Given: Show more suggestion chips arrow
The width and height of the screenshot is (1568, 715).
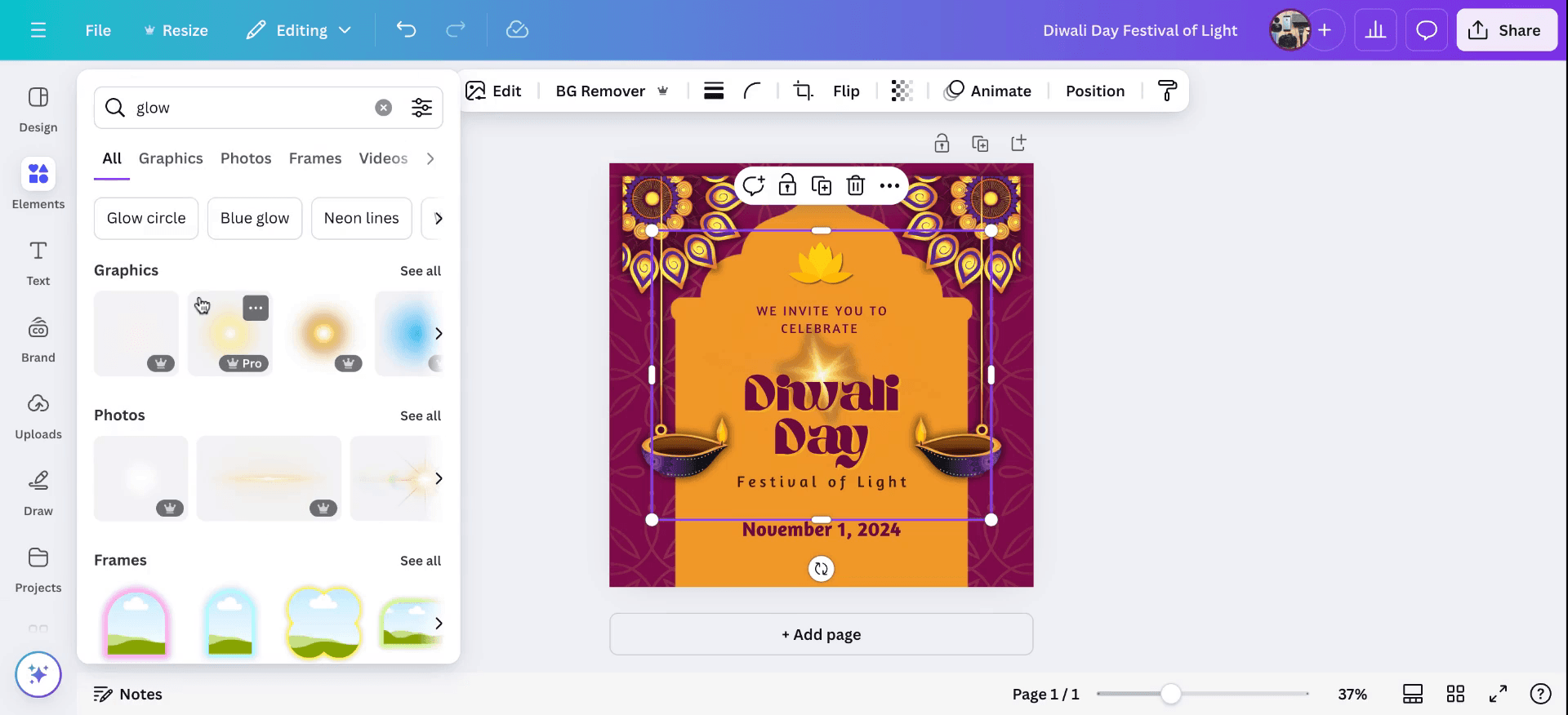Looking at the screenshot, I should pyautogui.click(x=438, y=218).
